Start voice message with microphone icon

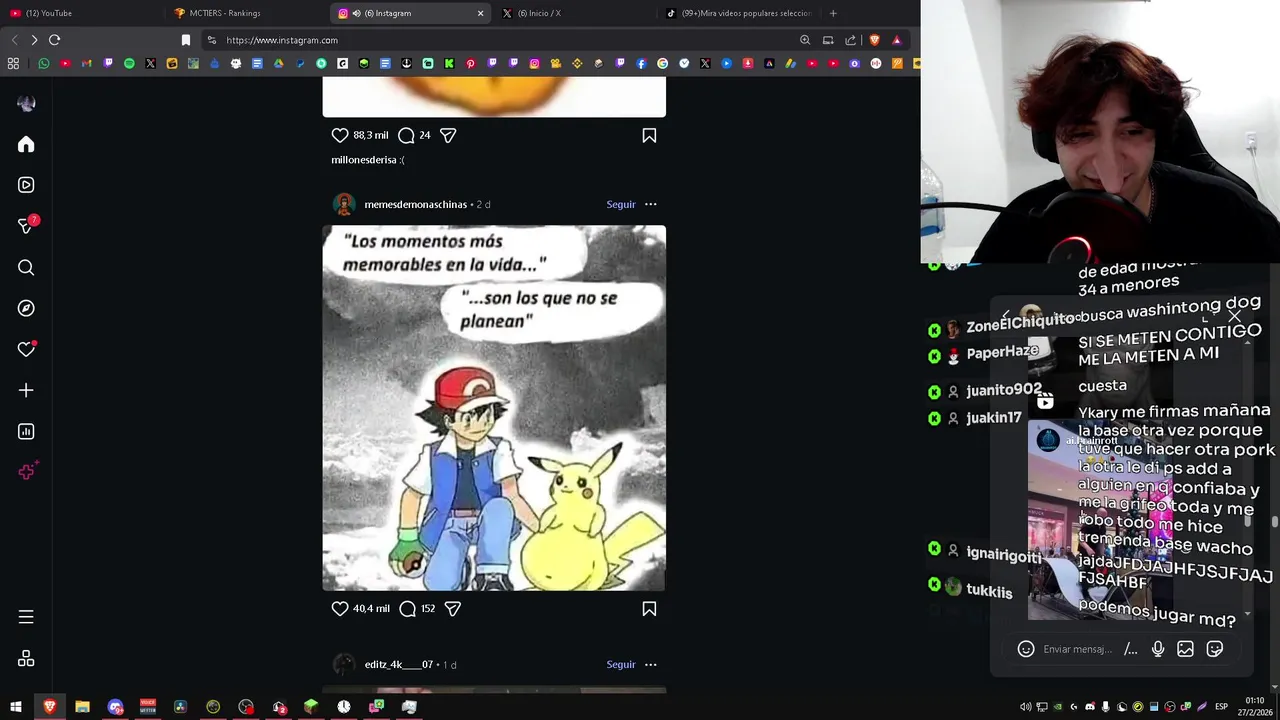1158,649
